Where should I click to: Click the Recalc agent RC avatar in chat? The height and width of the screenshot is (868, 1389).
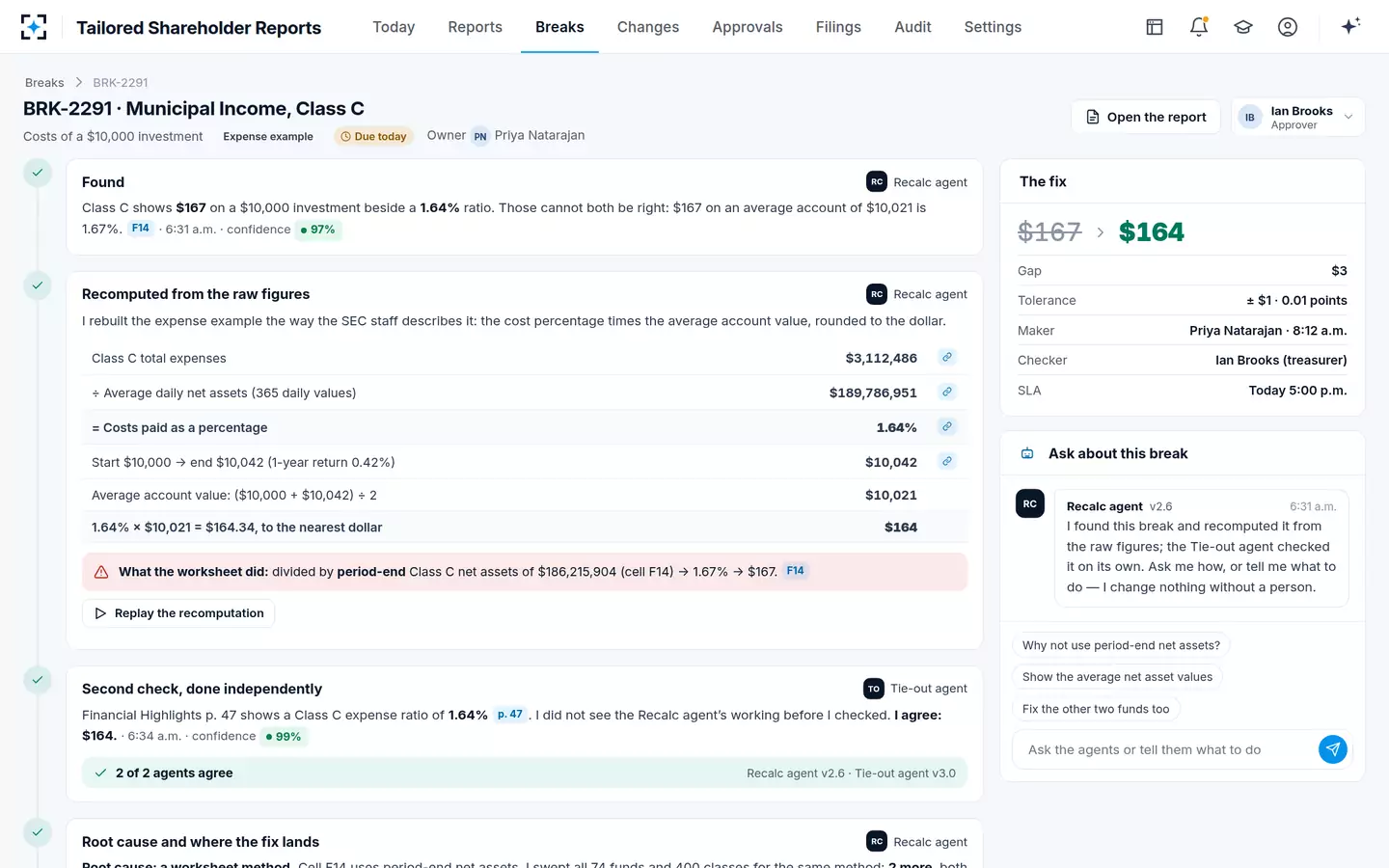point(1030,503)
